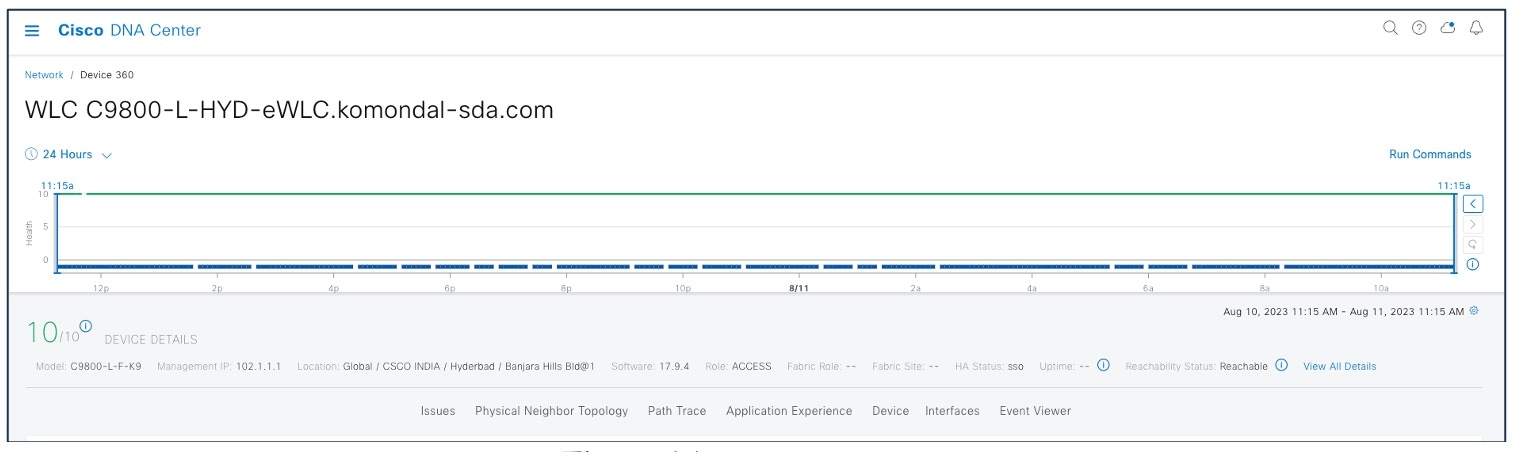Image resolution: width=1516 pixels, height=452 pixels.
Task: Click the search magnifier icon
Action: point(1390,28)
